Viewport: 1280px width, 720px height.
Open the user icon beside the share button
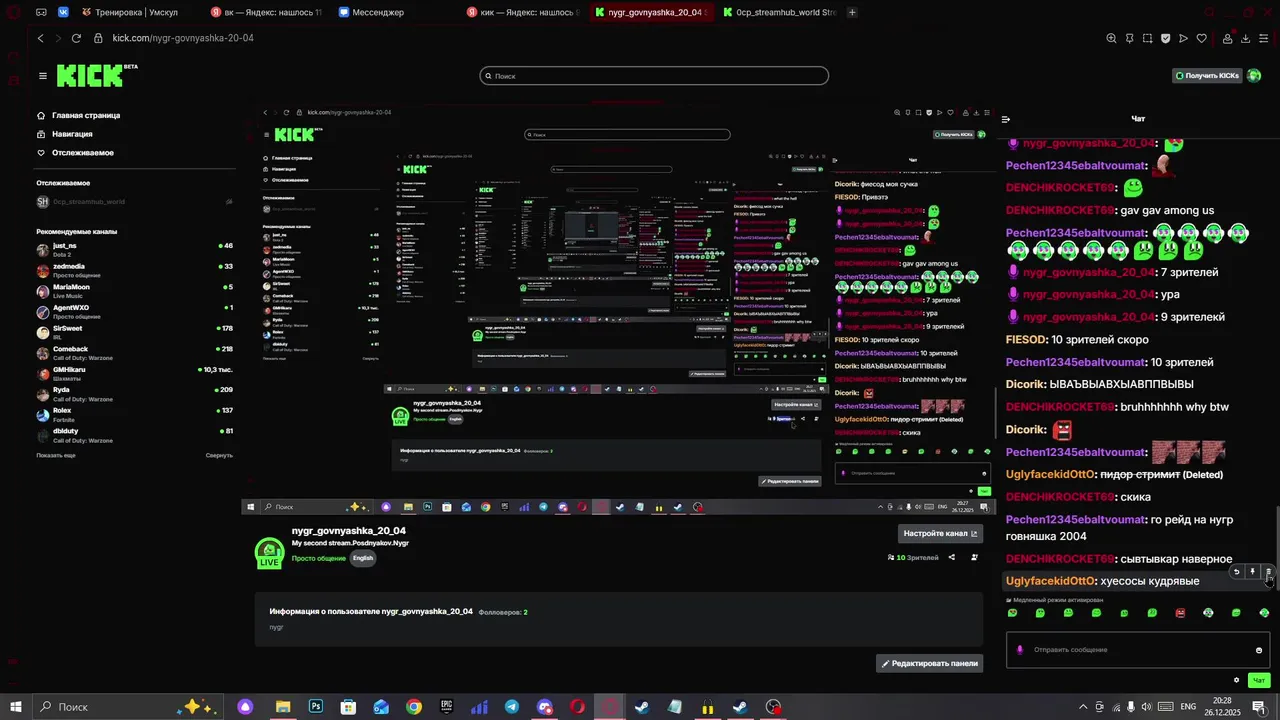click(x=975, y=557)
